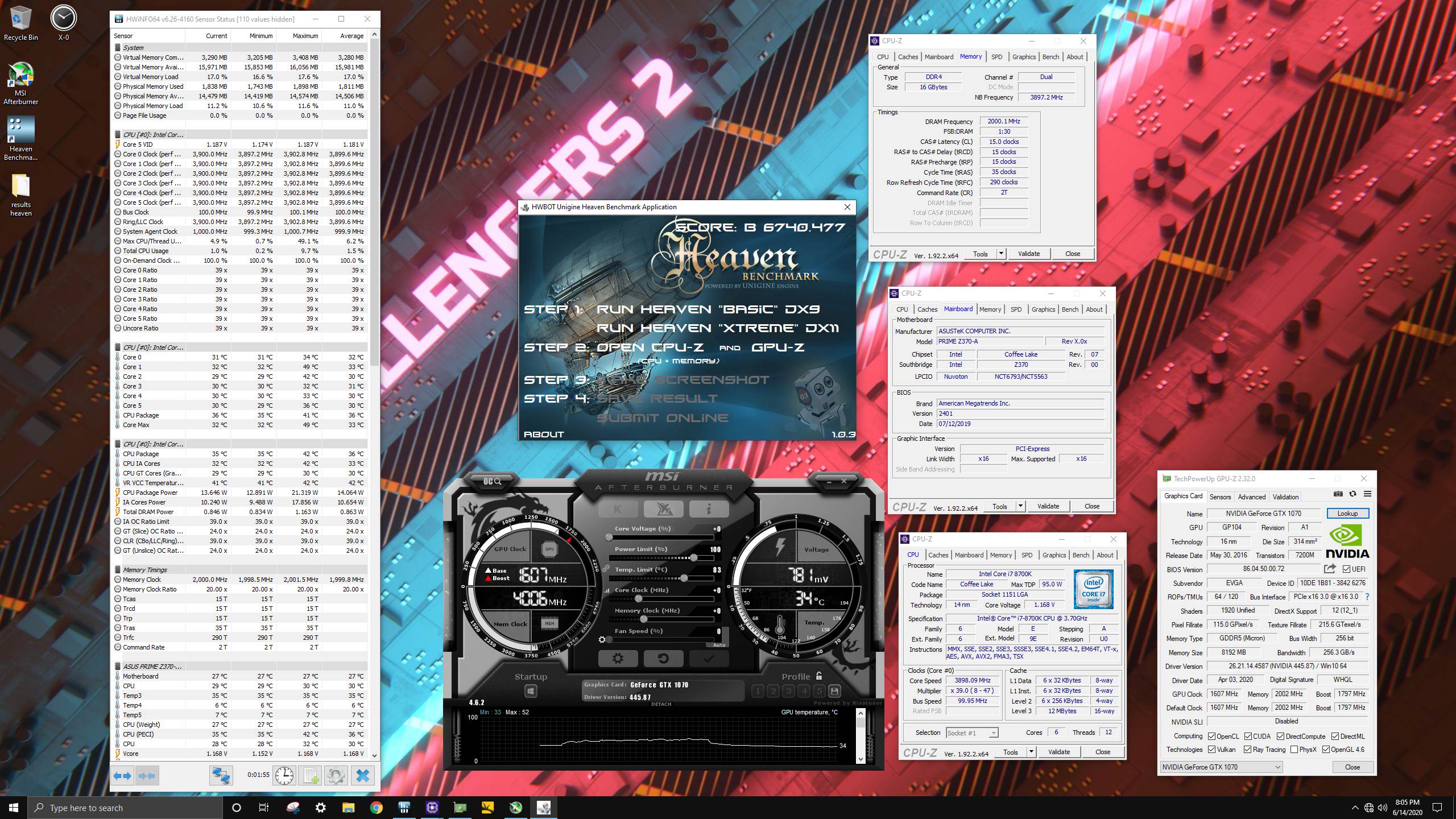Enable PhysX checkbox in GPU-Z
Screen dimensions: 1456x819
[x=1294, y=750]
